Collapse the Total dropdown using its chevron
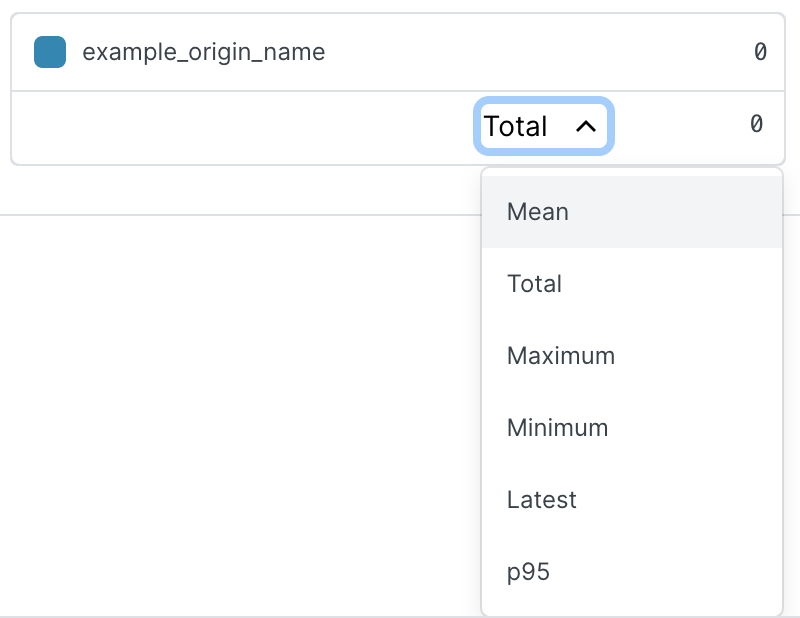 tap(584, 127)
